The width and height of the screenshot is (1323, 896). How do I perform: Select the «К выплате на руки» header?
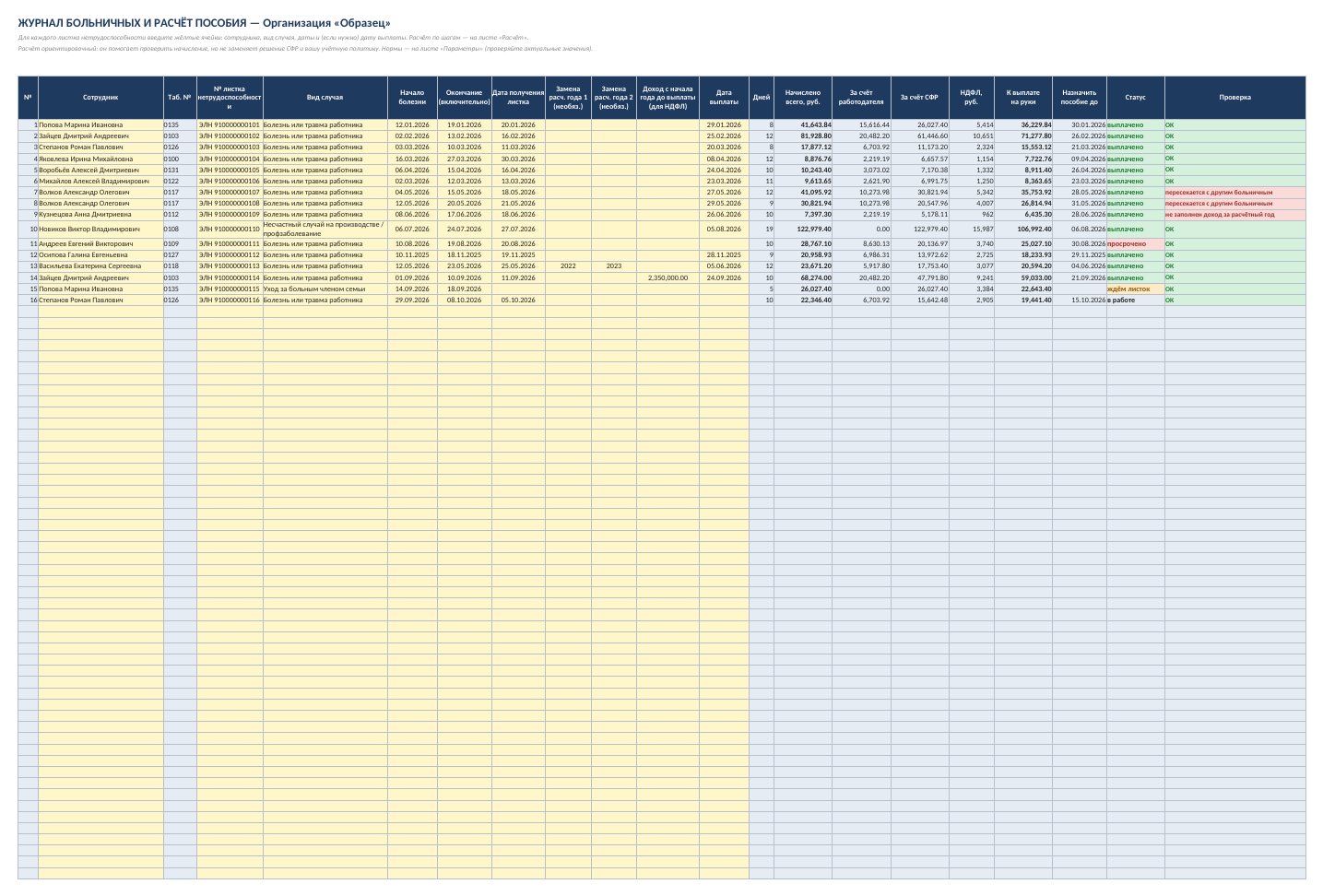tap(1023, 97)
